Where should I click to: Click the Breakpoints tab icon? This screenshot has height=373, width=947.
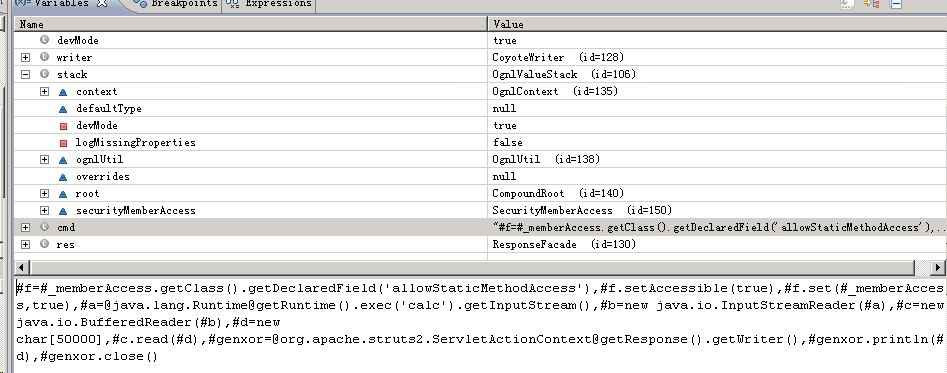coord(140,4)
